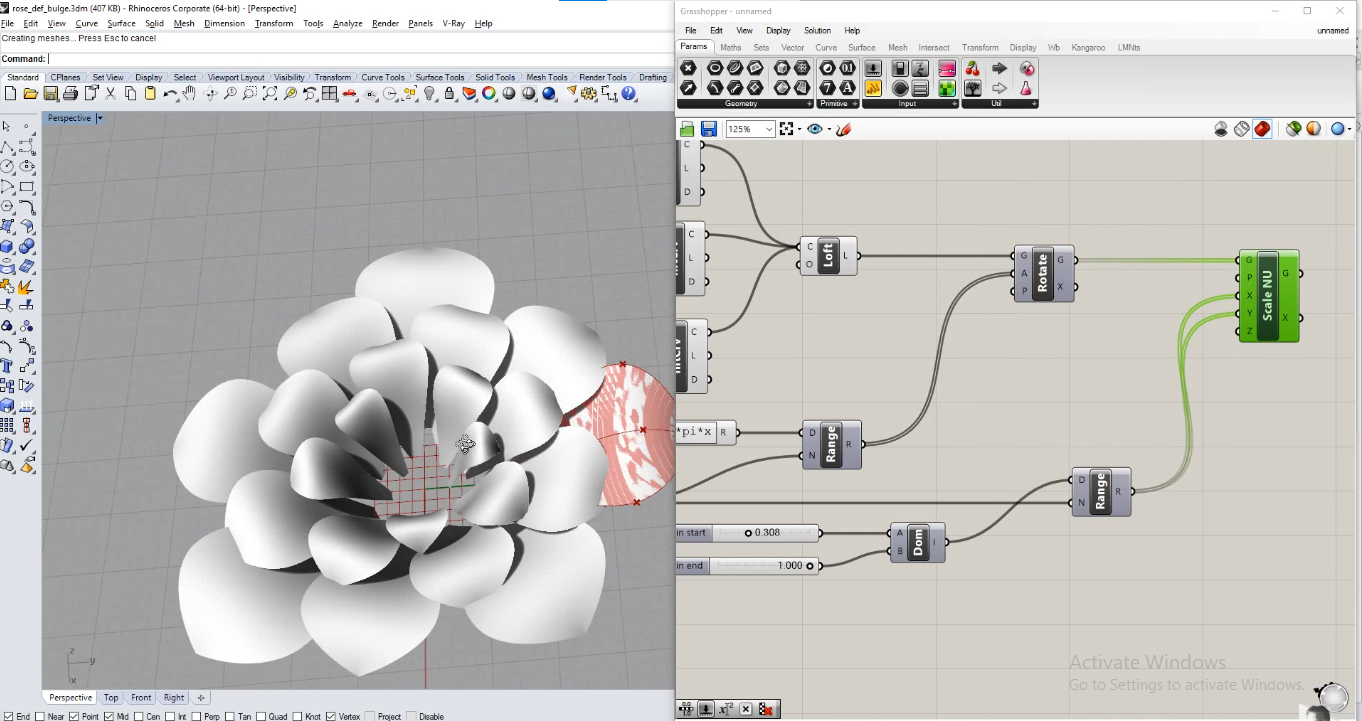Click the light bulb Hide objects icon
1362x721 pixels.
coord(430,93)
